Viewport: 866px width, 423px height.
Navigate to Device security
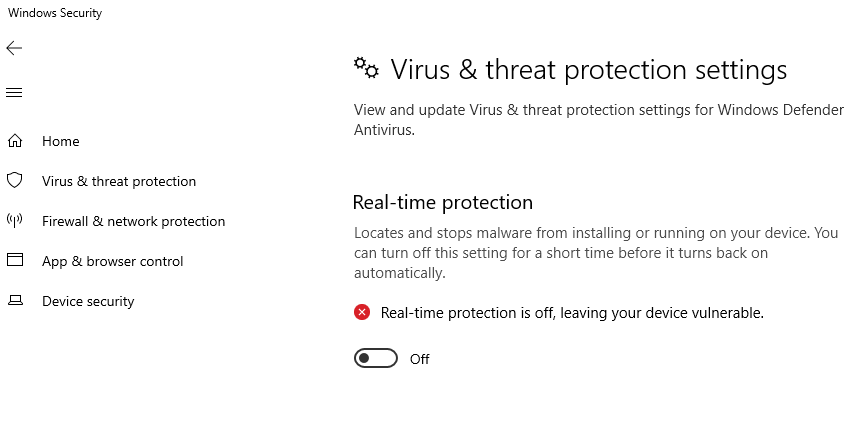88,301
